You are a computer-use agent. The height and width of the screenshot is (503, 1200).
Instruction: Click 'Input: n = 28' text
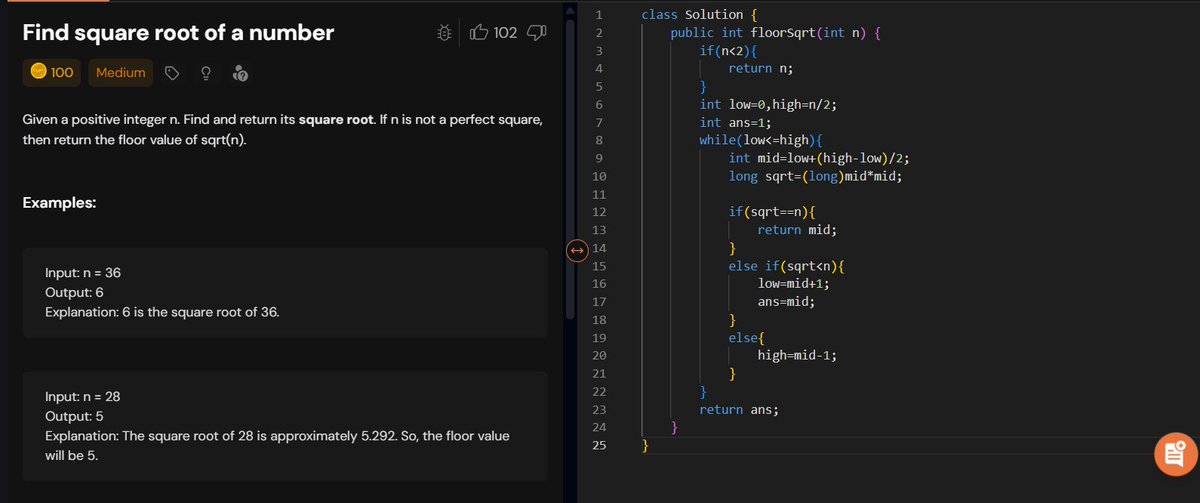(83, 397)
